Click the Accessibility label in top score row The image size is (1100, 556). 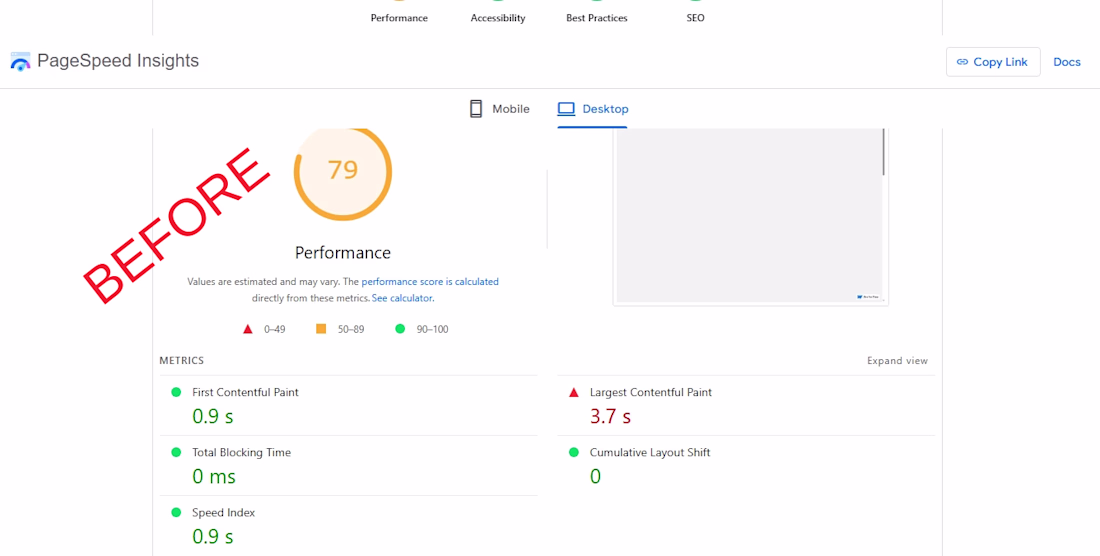pos(498,18)
